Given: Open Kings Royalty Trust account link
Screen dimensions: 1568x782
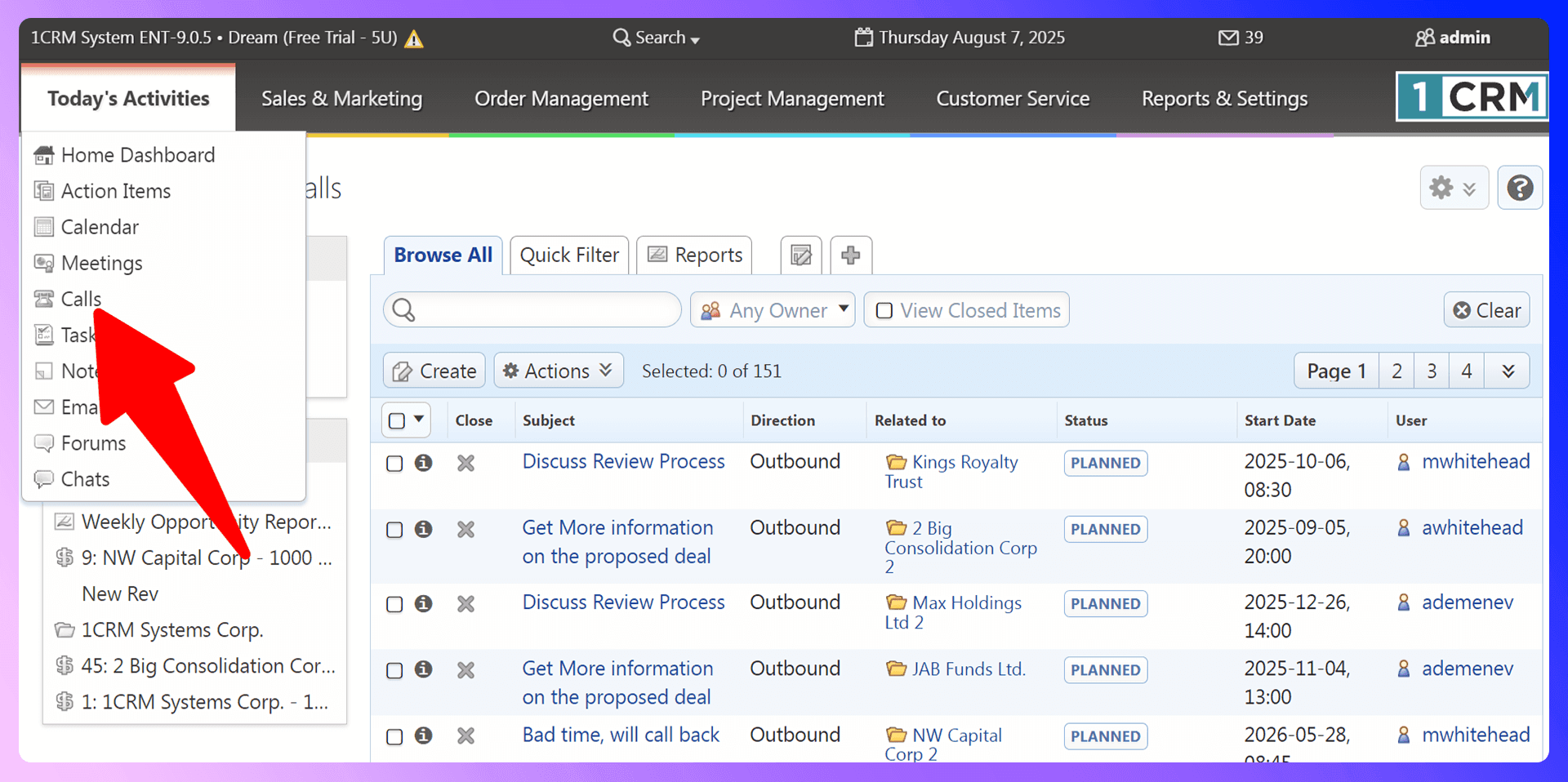Looking at the screenshot, I should click(x=951, y=472).
